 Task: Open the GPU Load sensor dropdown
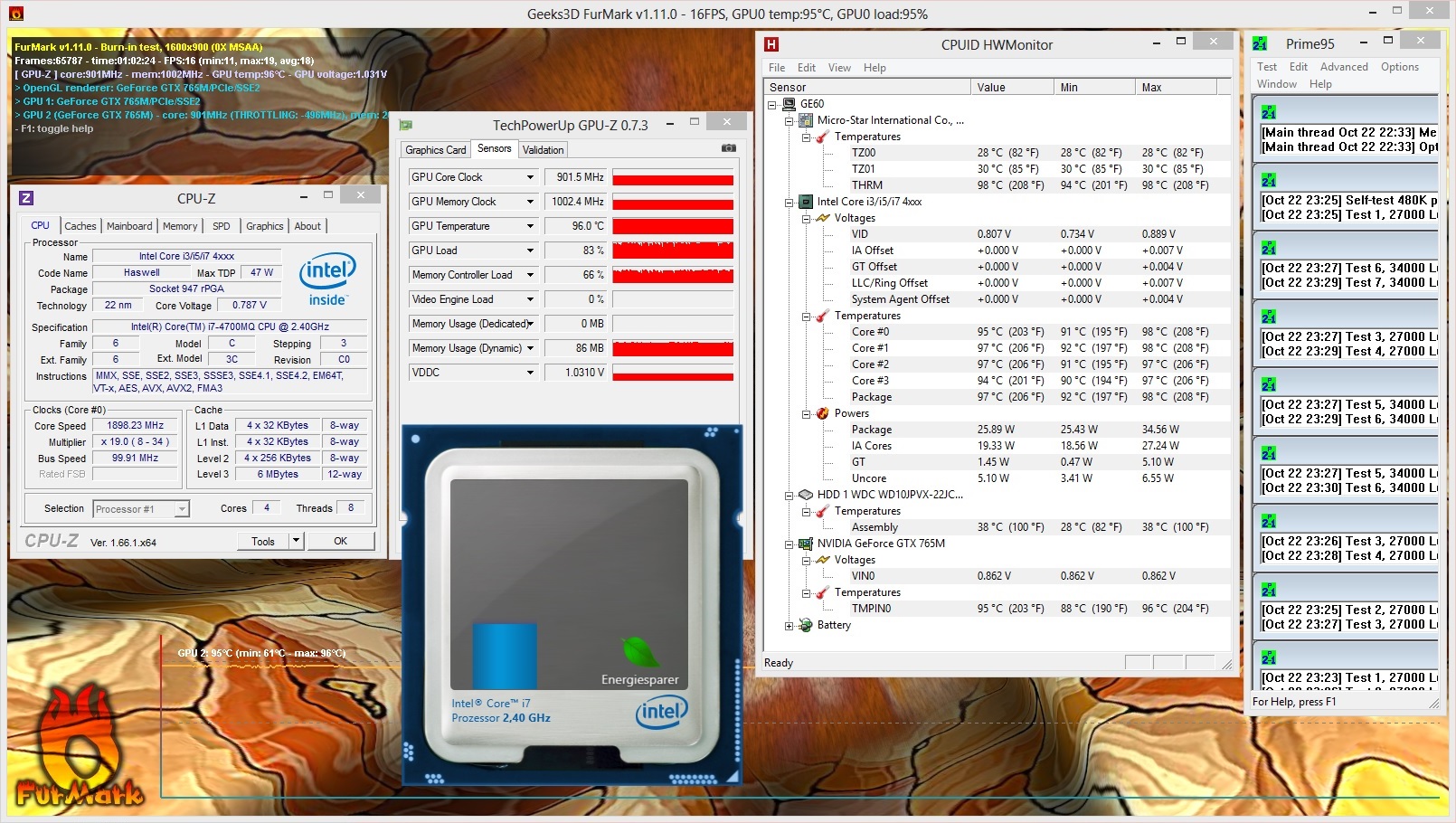pyautogui.click(x=531, y=251)
